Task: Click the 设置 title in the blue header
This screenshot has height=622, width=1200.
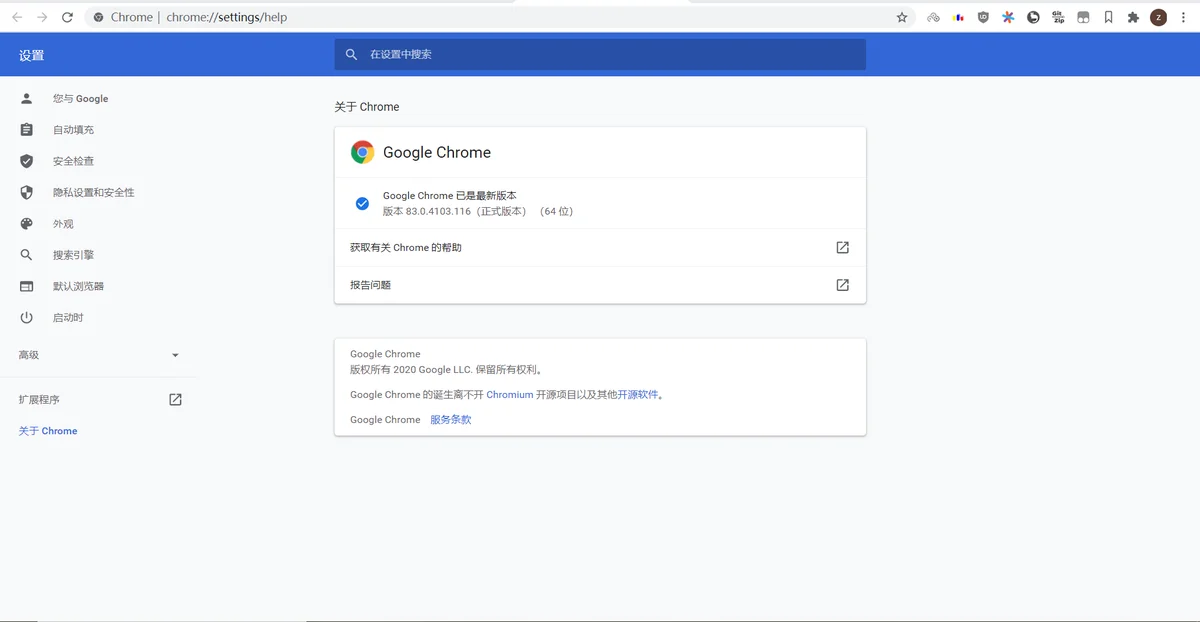Action: pyautogui.click(x=32, y=55)
